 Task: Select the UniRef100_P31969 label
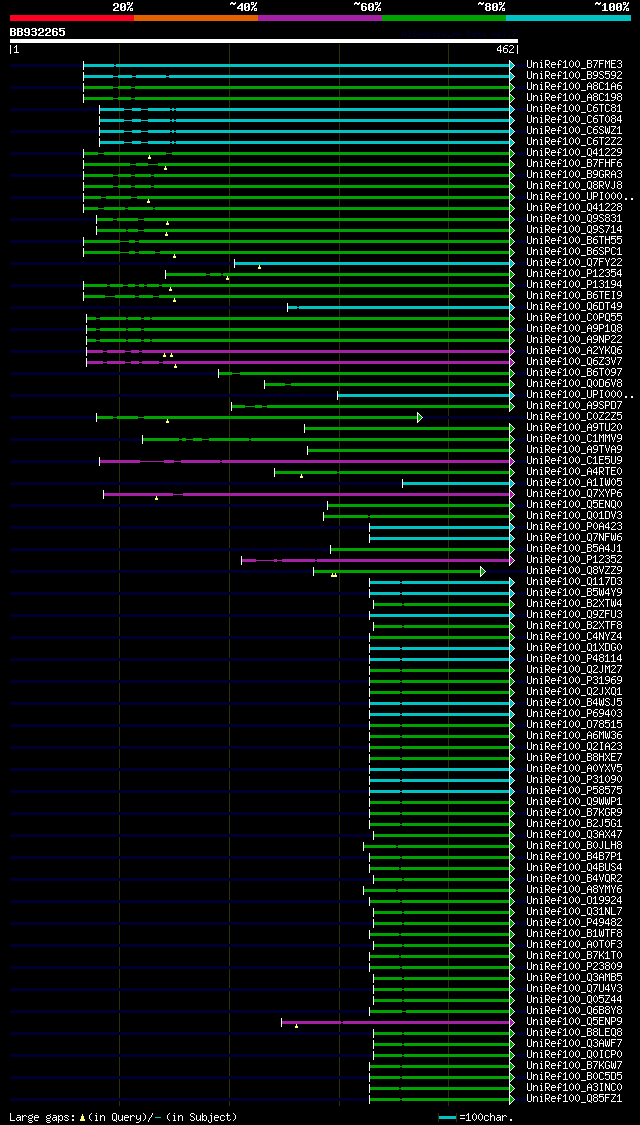coord(574,681)
